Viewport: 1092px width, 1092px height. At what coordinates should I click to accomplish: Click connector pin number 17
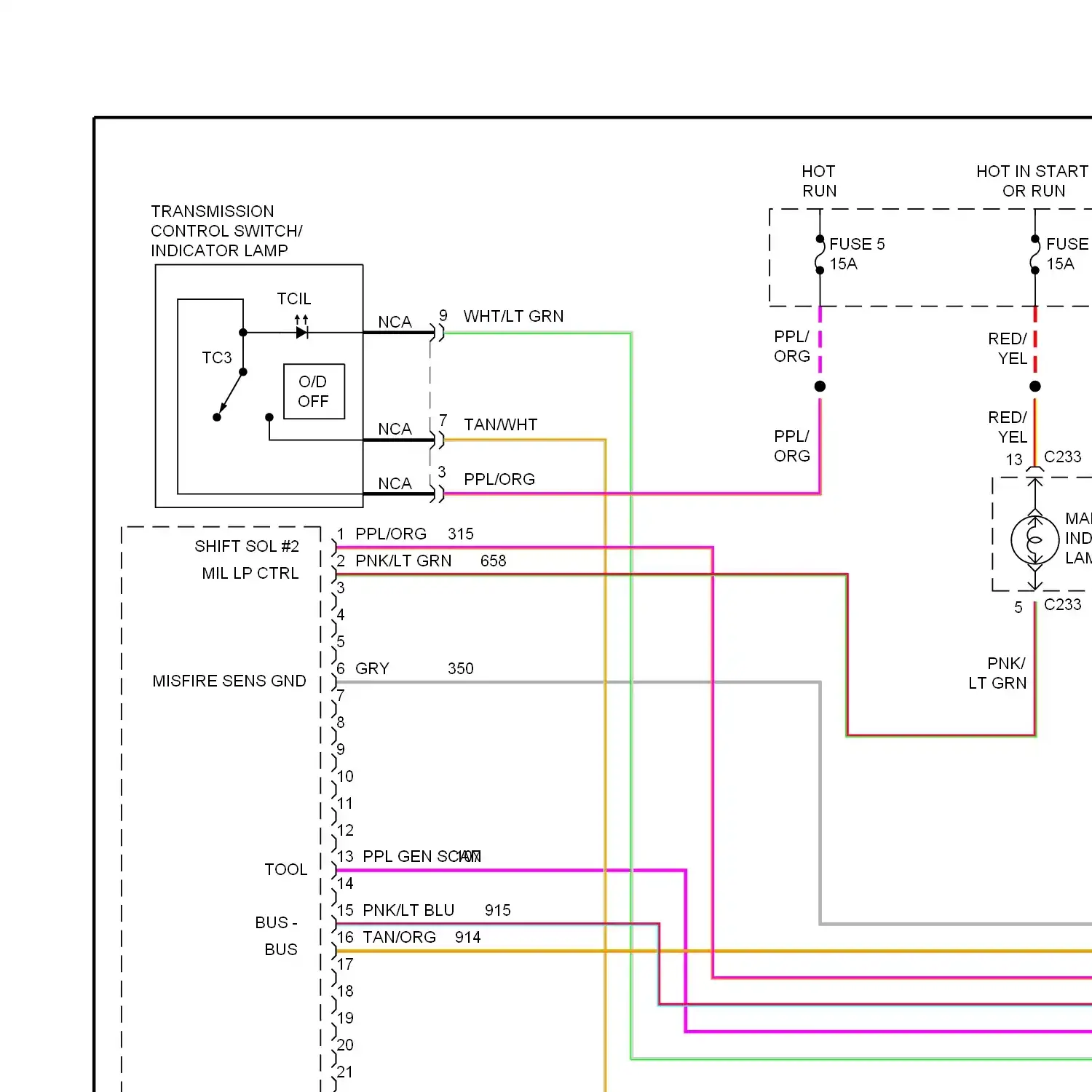tap(345, 965)
